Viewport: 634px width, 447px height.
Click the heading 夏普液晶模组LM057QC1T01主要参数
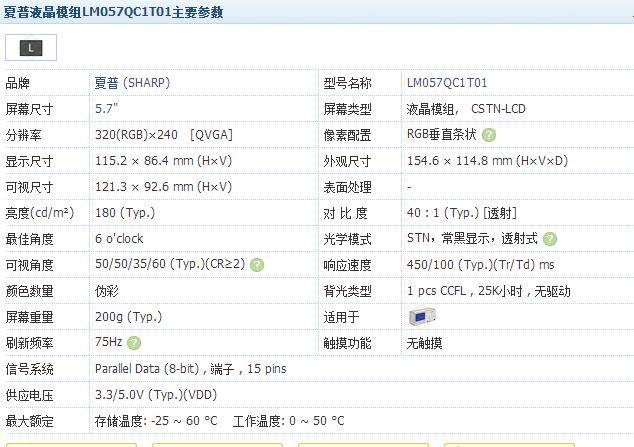113,12
